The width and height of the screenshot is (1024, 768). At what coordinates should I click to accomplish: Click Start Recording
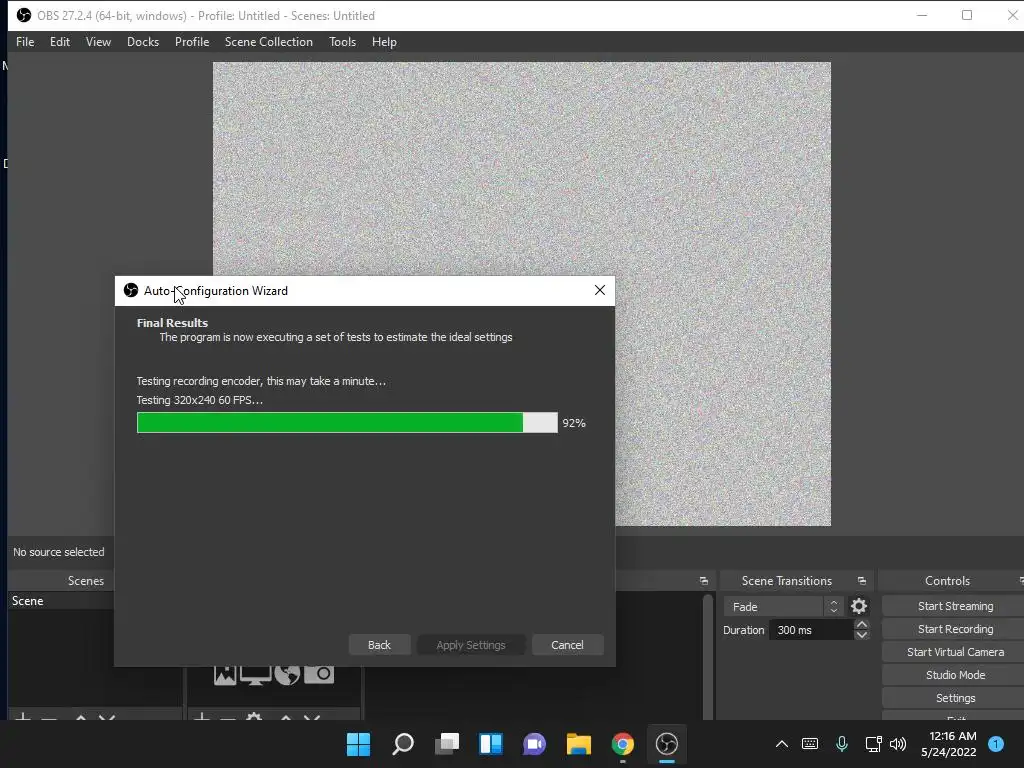click(955, 629)
